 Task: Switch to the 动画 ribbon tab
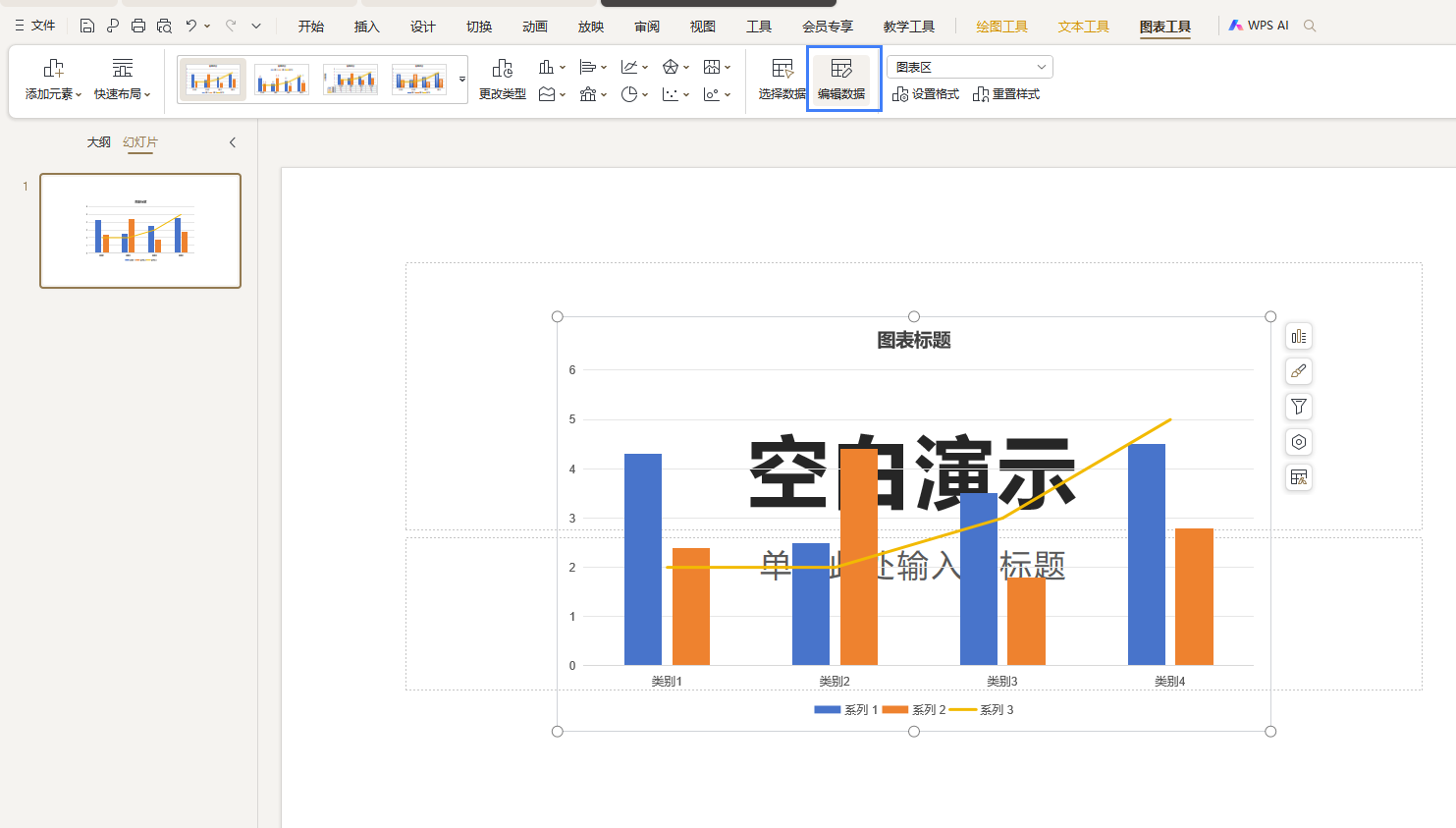535,27
